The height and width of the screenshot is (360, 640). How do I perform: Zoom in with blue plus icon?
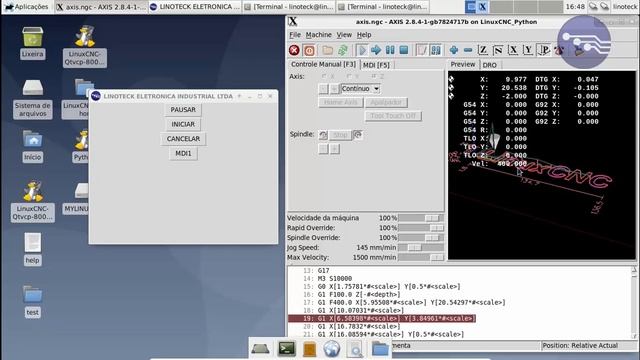point(453,50)
